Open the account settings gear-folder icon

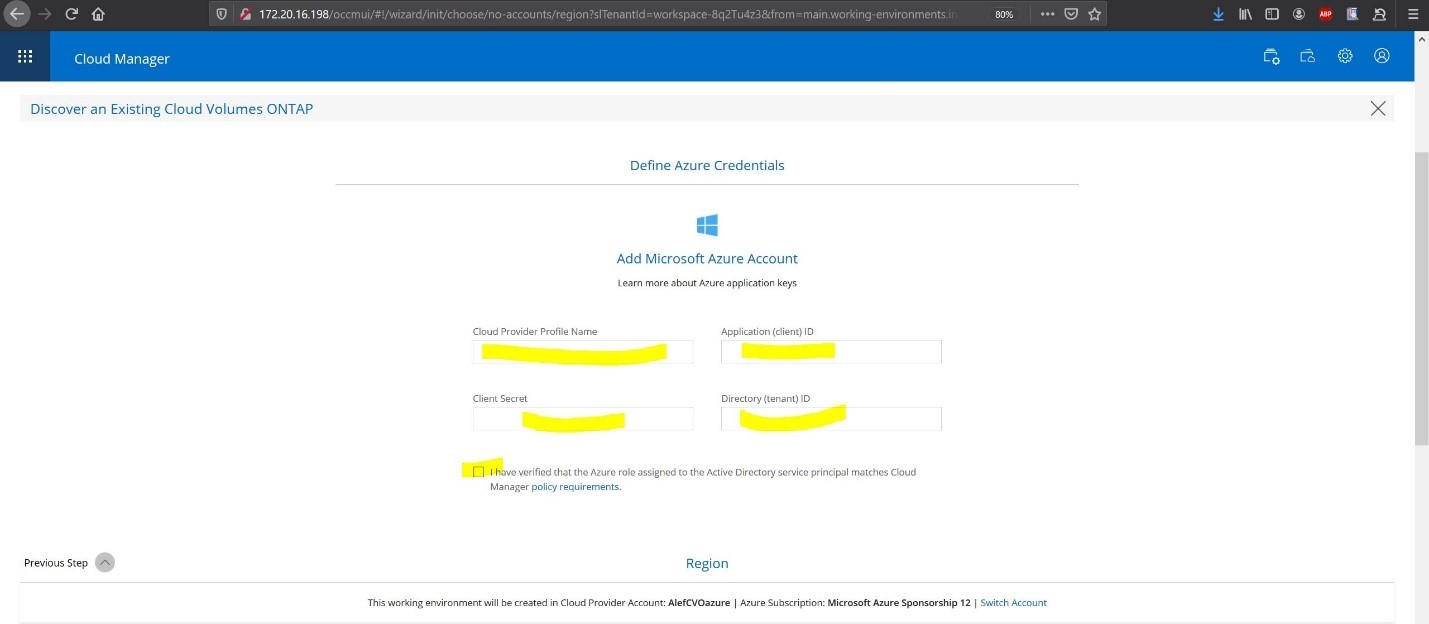tap(1271, 57)
